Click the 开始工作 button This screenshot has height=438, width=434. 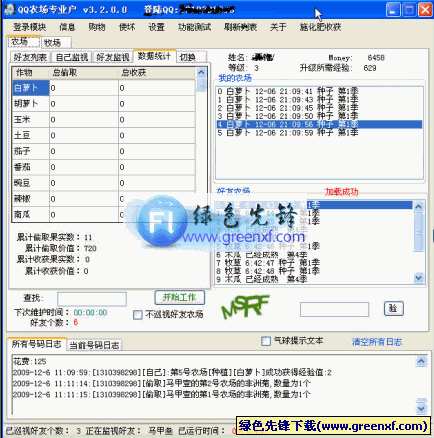180,297
